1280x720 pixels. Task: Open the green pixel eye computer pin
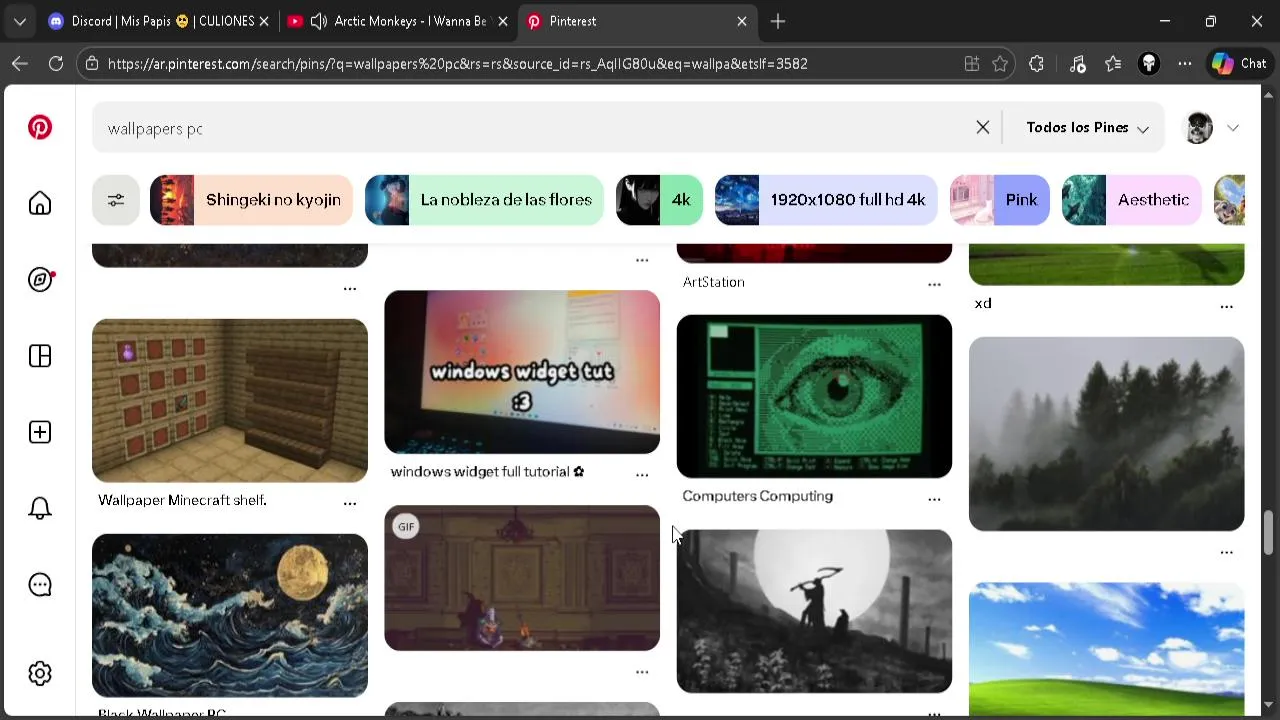[814, 396]
